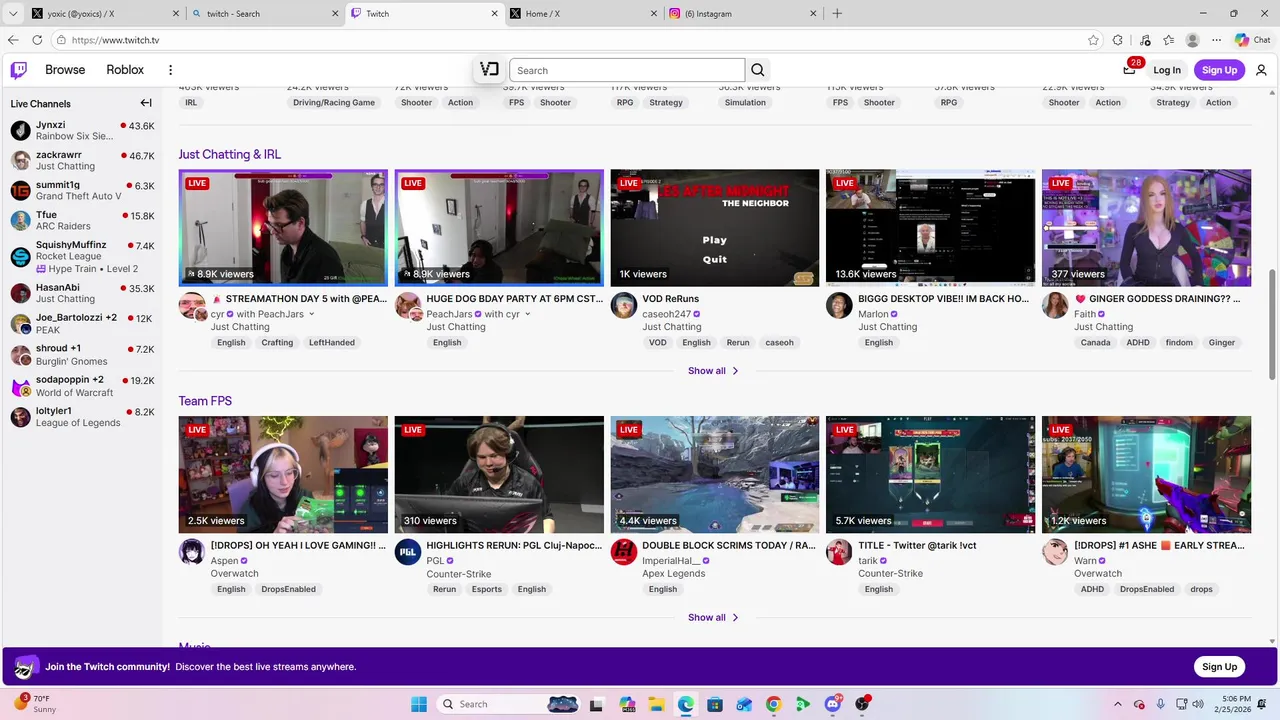Click the Twitch search input field
The image size is (1280, 720).
627,70
